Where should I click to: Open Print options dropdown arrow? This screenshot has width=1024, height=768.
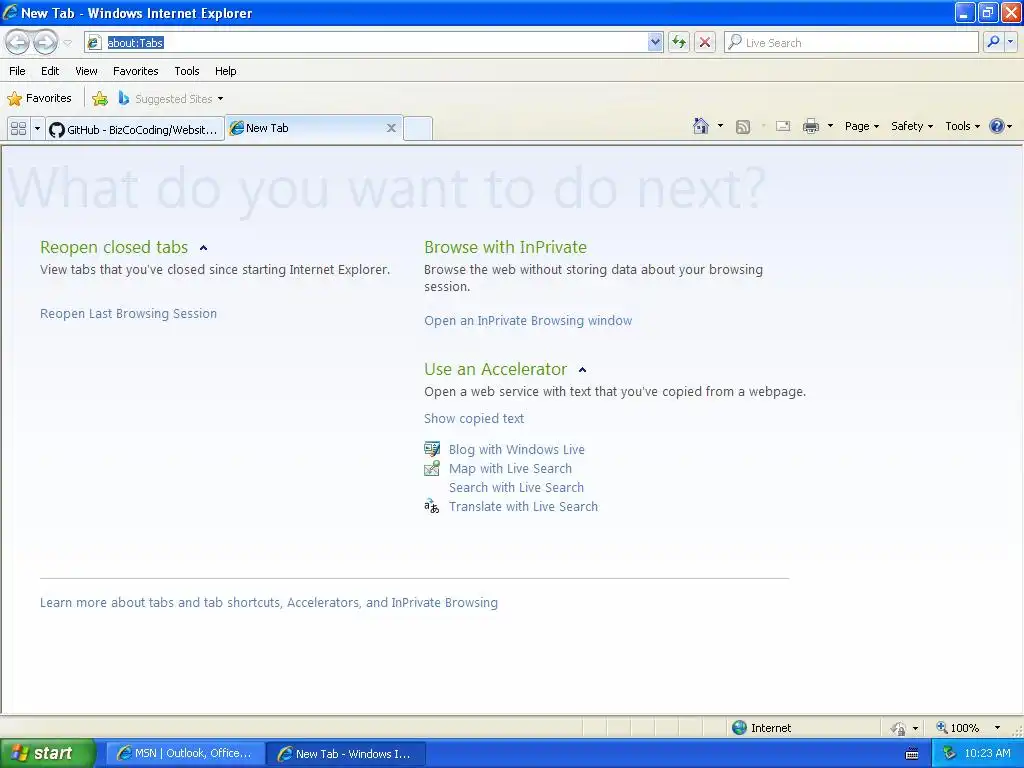pos(830,126)
